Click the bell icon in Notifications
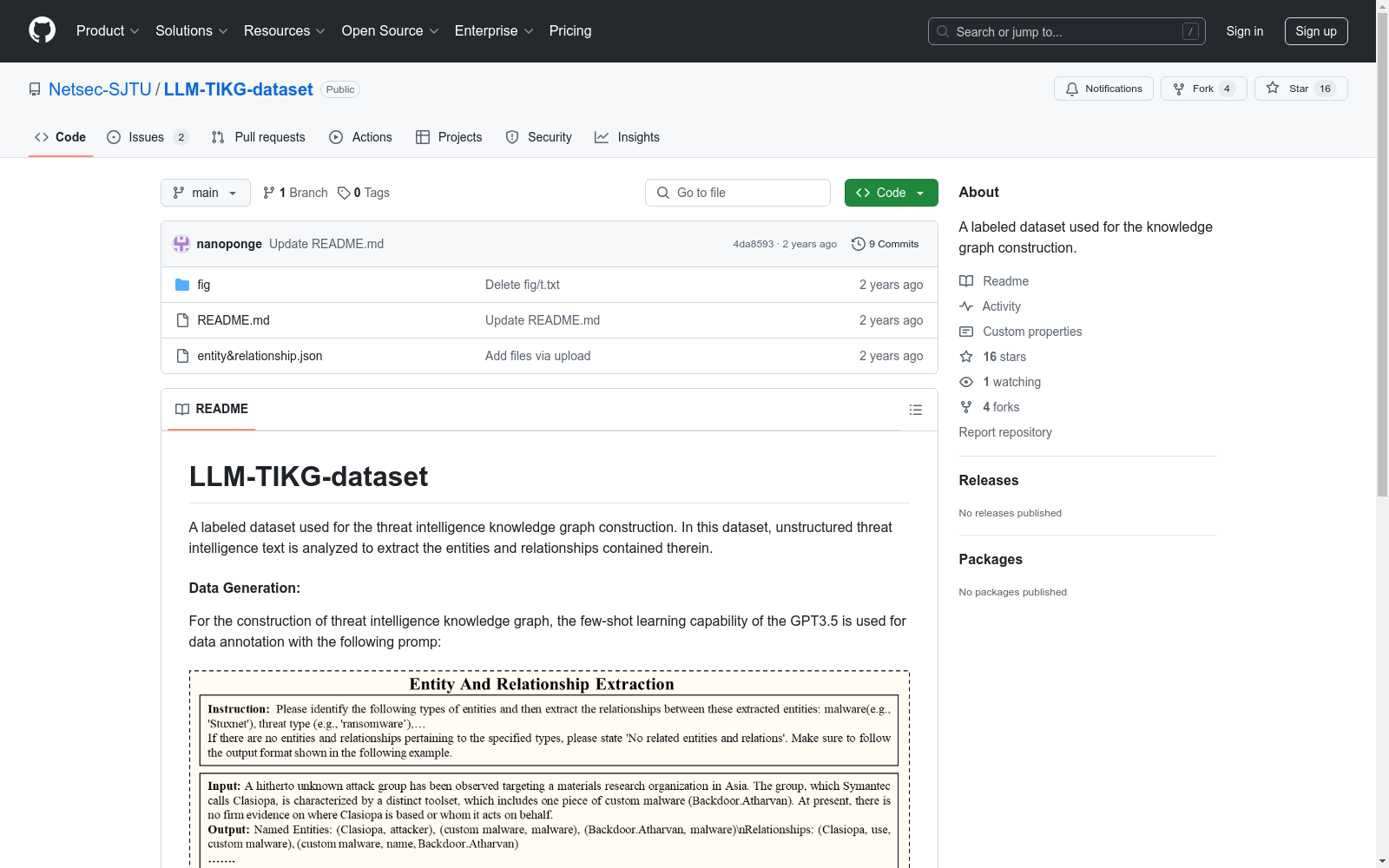Screen dimensions: 1389x868 tap(1072, 89)
